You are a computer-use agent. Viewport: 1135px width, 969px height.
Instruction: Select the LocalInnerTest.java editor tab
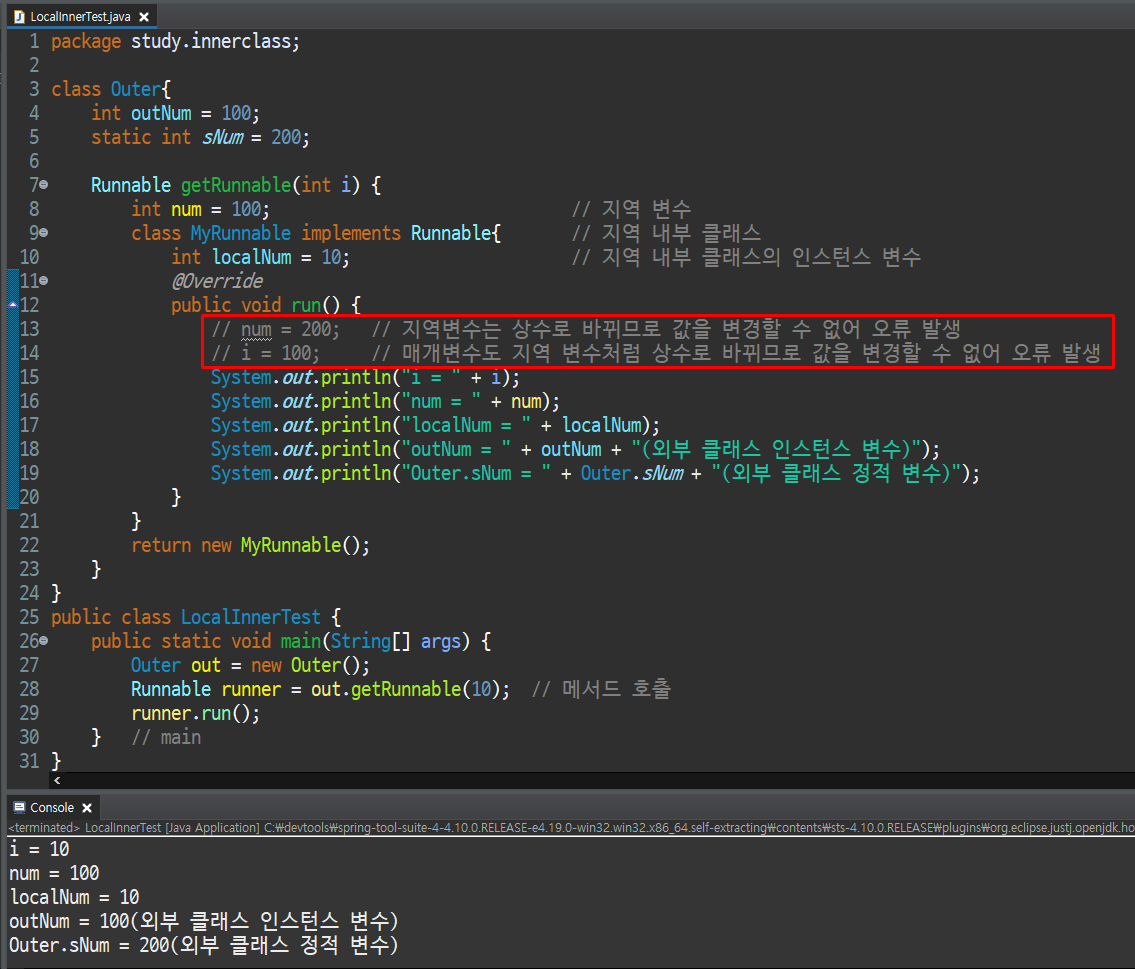[x=81, y=16]
